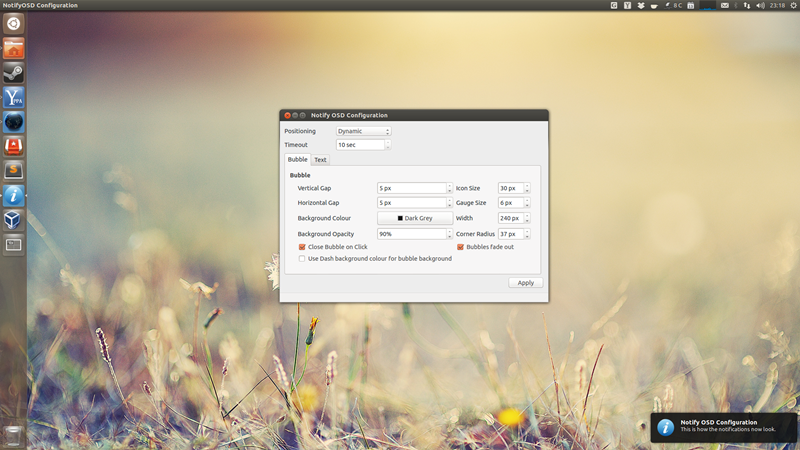Launch Y PPA Manager from the dock

[x=13, y=98]
